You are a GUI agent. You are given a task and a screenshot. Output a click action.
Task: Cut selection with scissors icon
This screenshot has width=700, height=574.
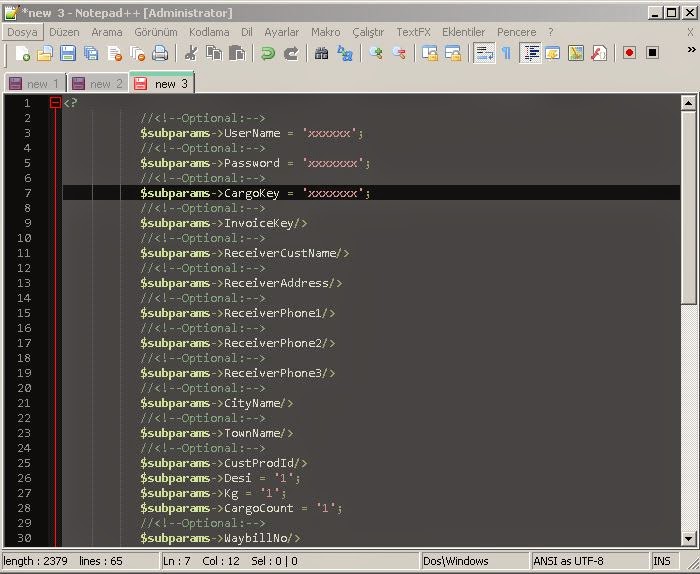191,53
